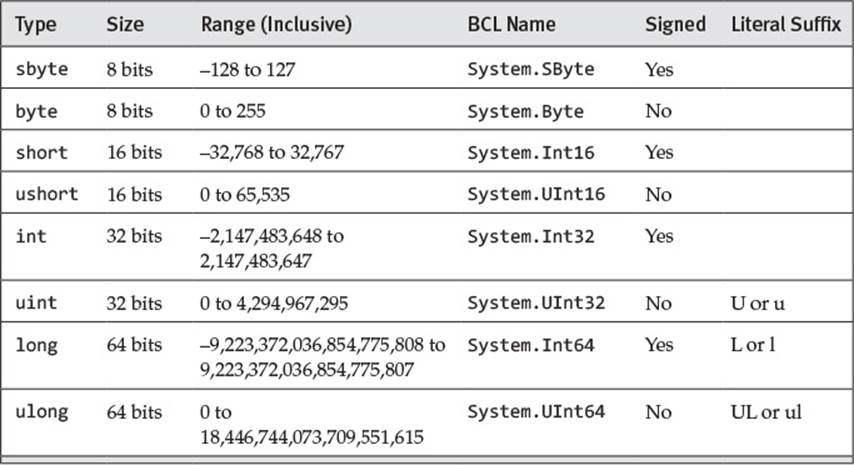This screenshot has height=465, width=854.
Task: Click the Literal Suffix column header
Action: [786, 25]
